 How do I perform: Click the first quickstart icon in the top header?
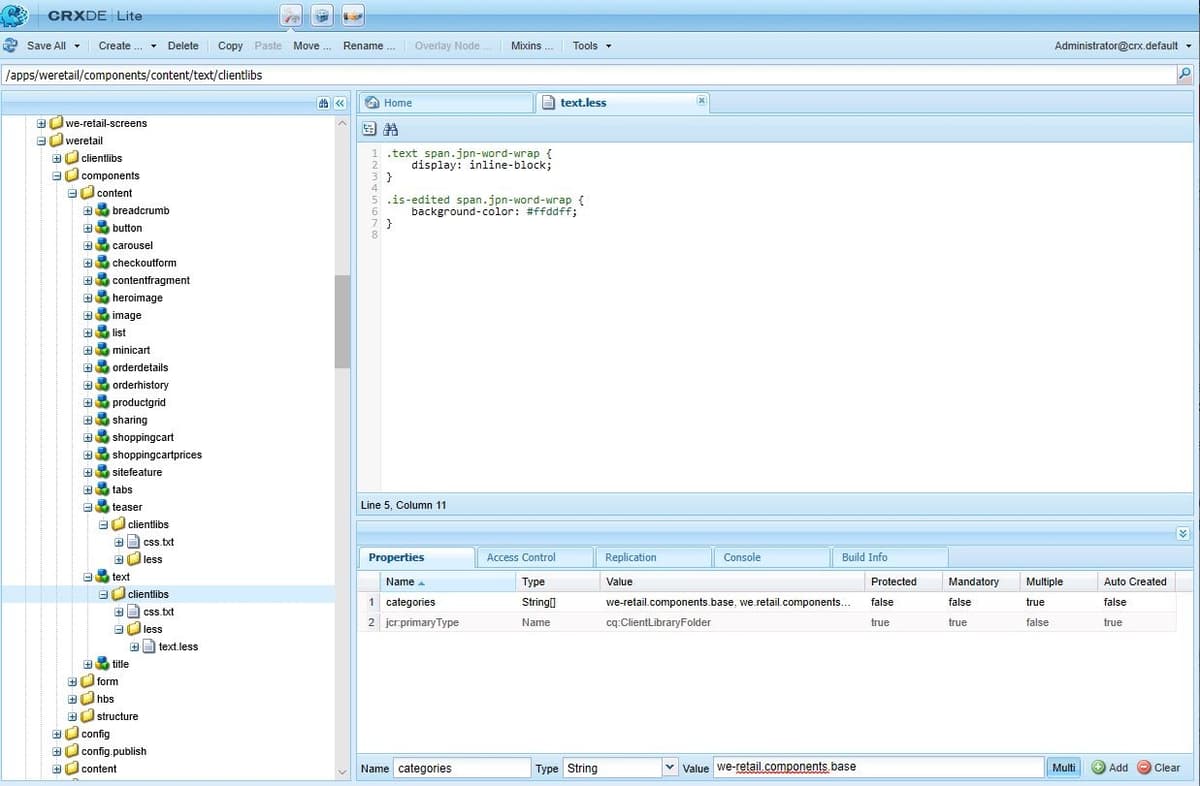tap(291, 15)
